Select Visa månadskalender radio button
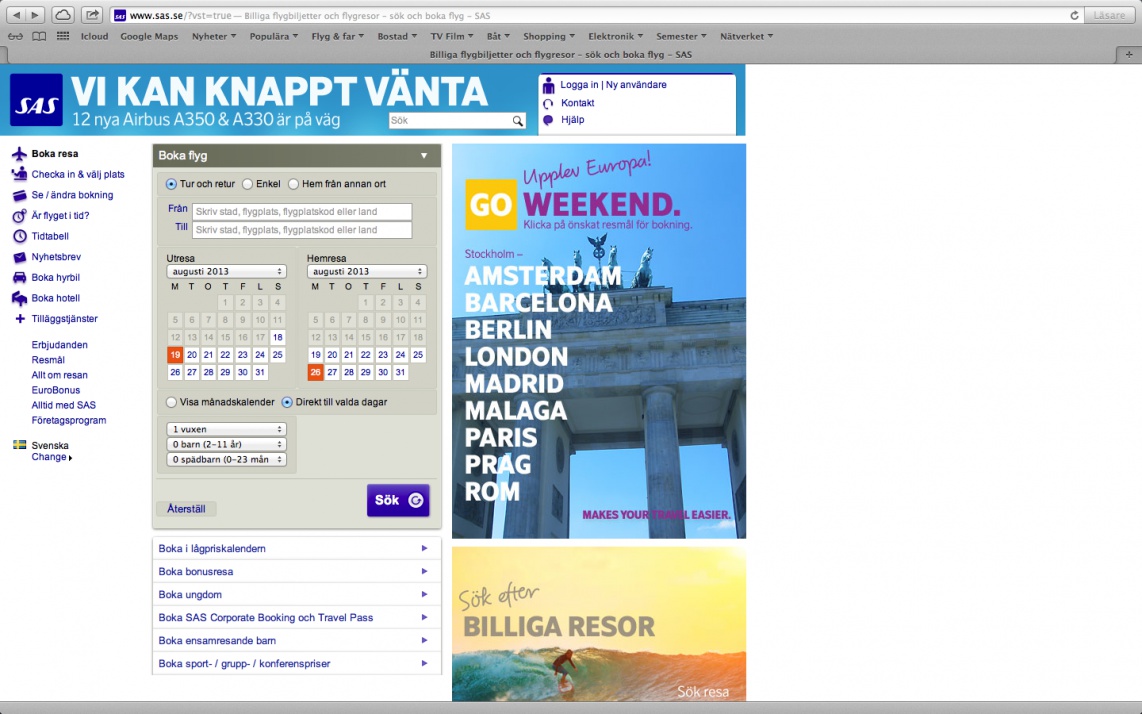The width and height of the screenshot is (1142, 714). coord(171,402)
